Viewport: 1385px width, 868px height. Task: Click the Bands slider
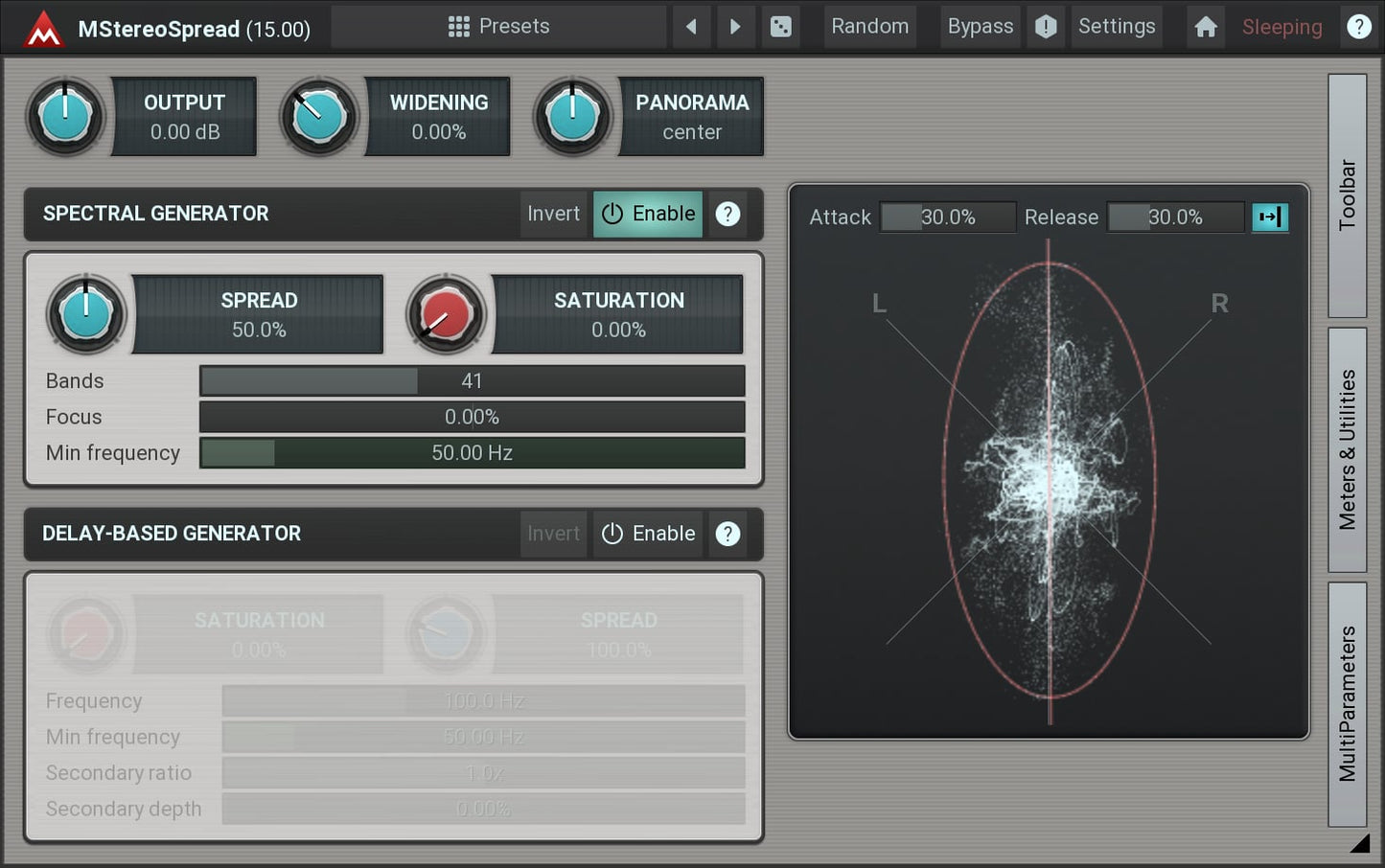tap(472, 381)
